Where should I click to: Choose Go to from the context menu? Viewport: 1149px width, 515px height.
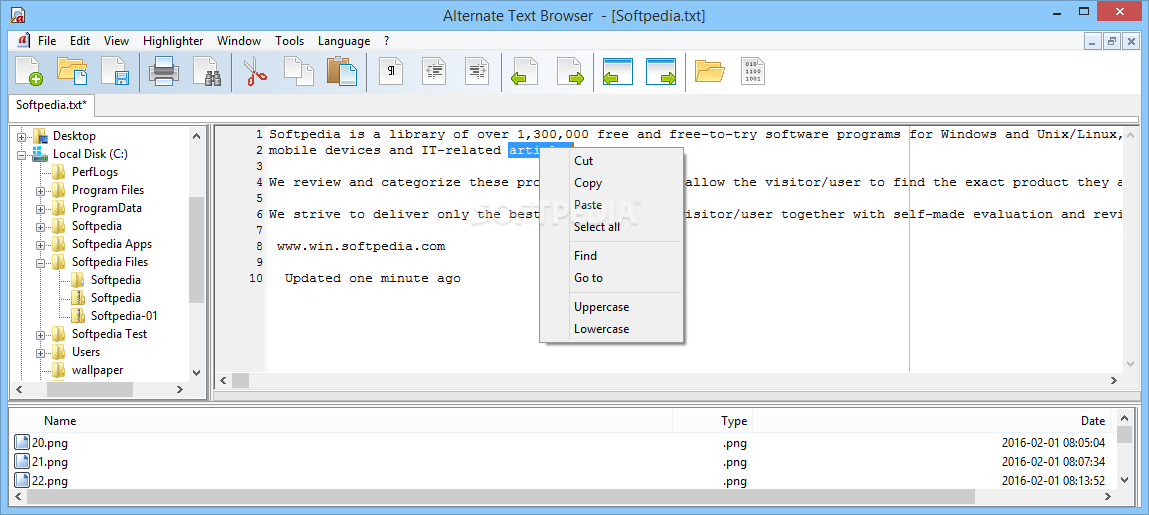coord(611,278)
